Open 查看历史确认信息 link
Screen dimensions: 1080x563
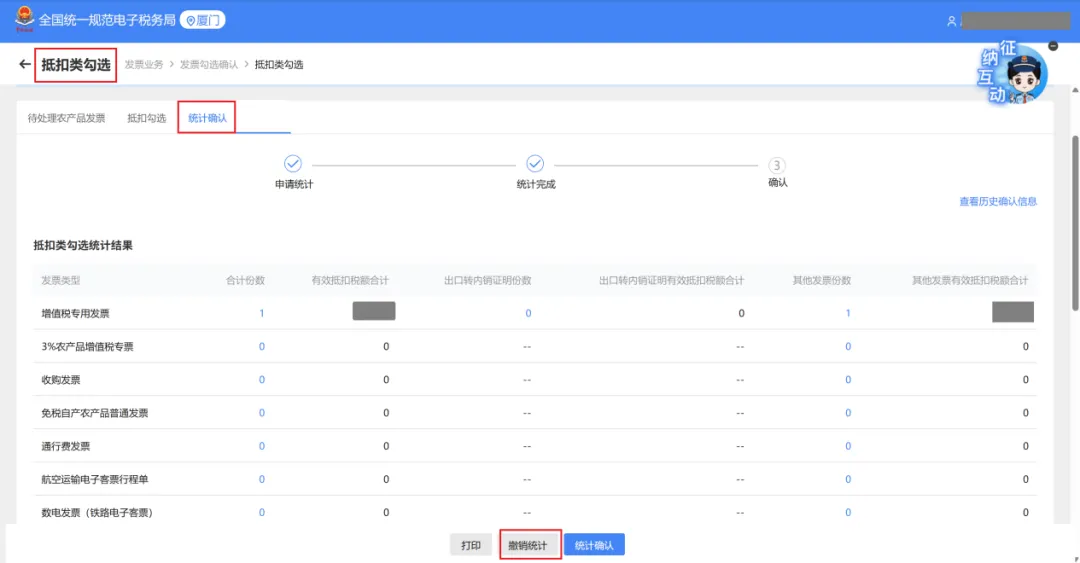coord(997,201)
